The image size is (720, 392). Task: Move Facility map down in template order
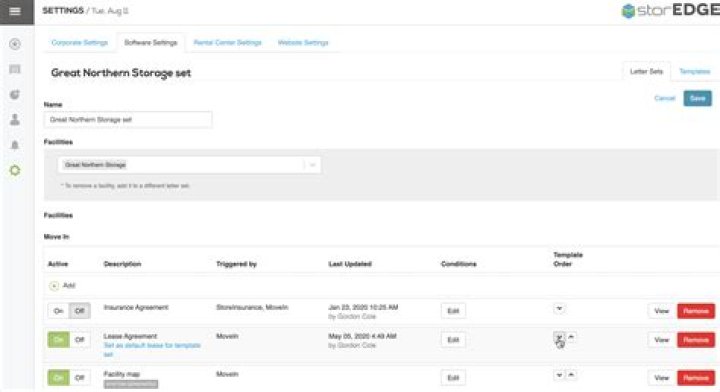click(x=559, y=375)
